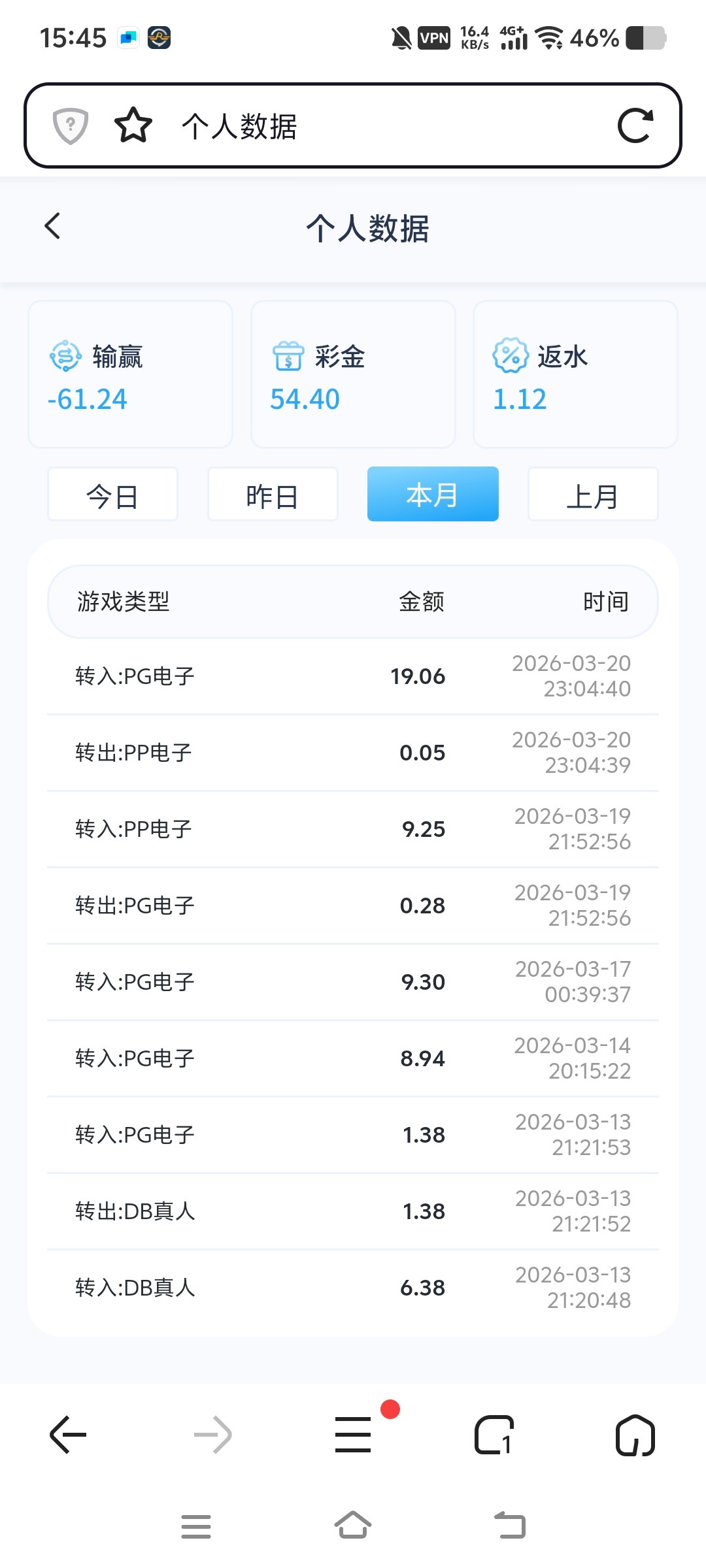Tap the browser forward arrow
Screen dimensions: 706x1568
(x=213, y=1434)
